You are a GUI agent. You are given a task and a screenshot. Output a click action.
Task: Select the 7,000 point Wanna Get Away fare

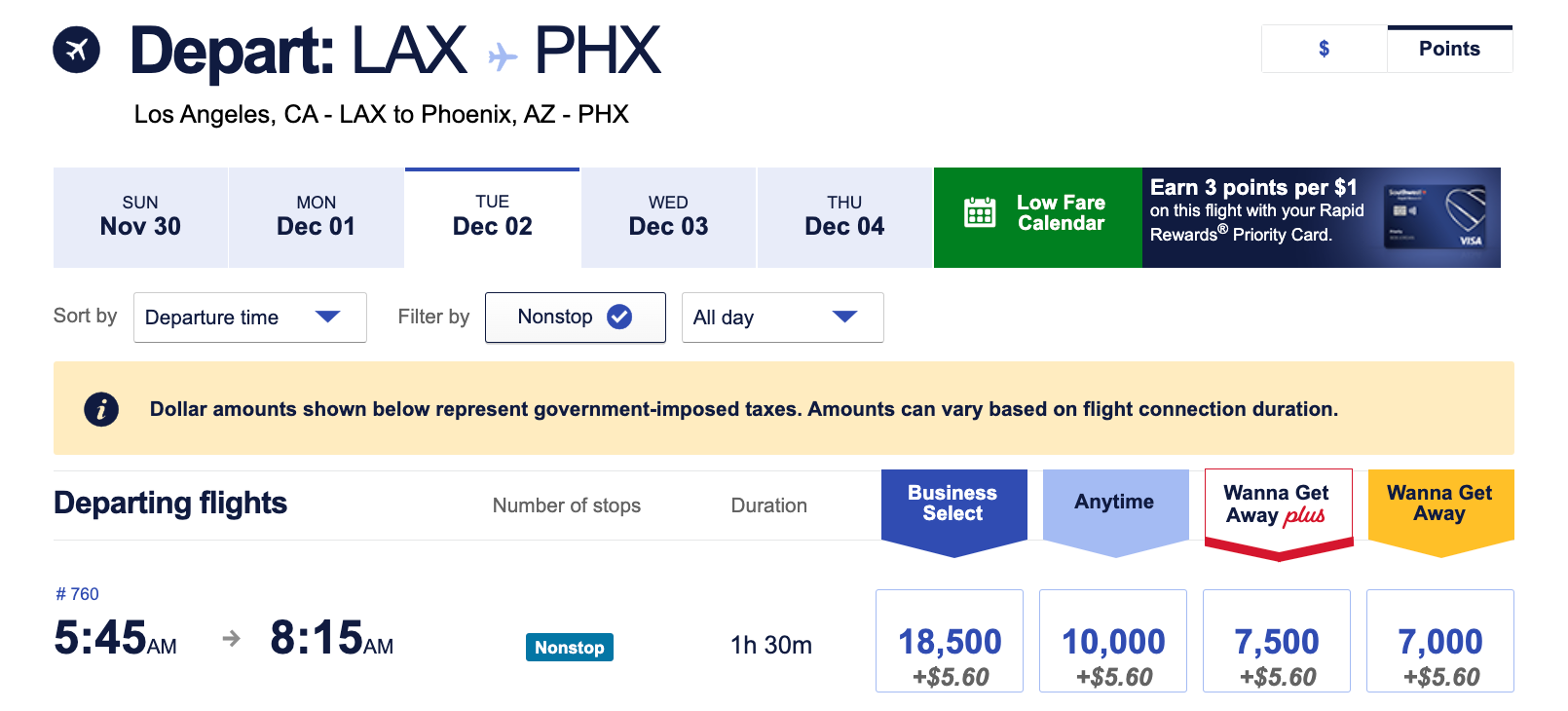point(1440,641)
